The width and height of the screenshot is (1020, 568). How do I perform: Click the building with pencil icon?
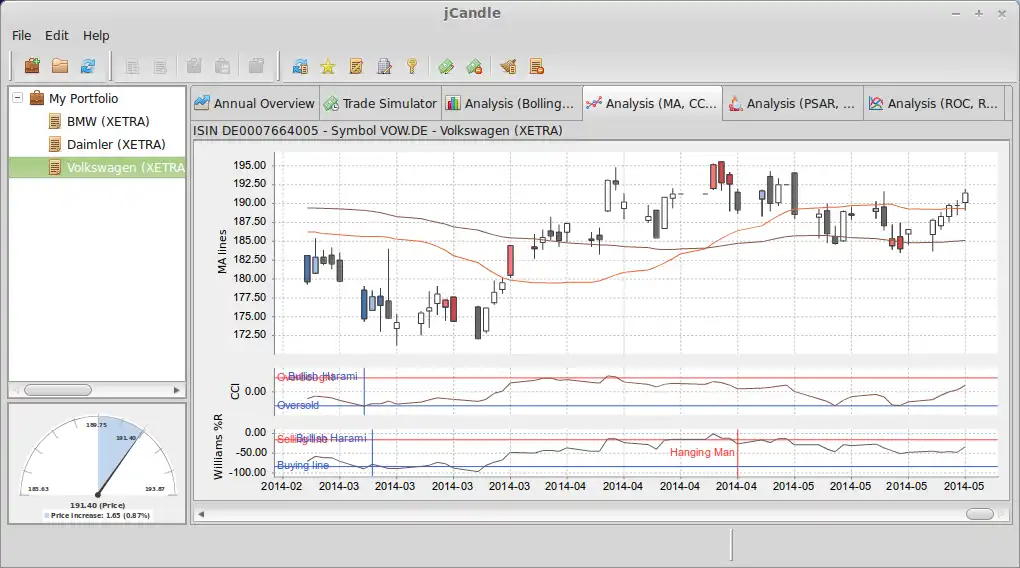[384, 66]
